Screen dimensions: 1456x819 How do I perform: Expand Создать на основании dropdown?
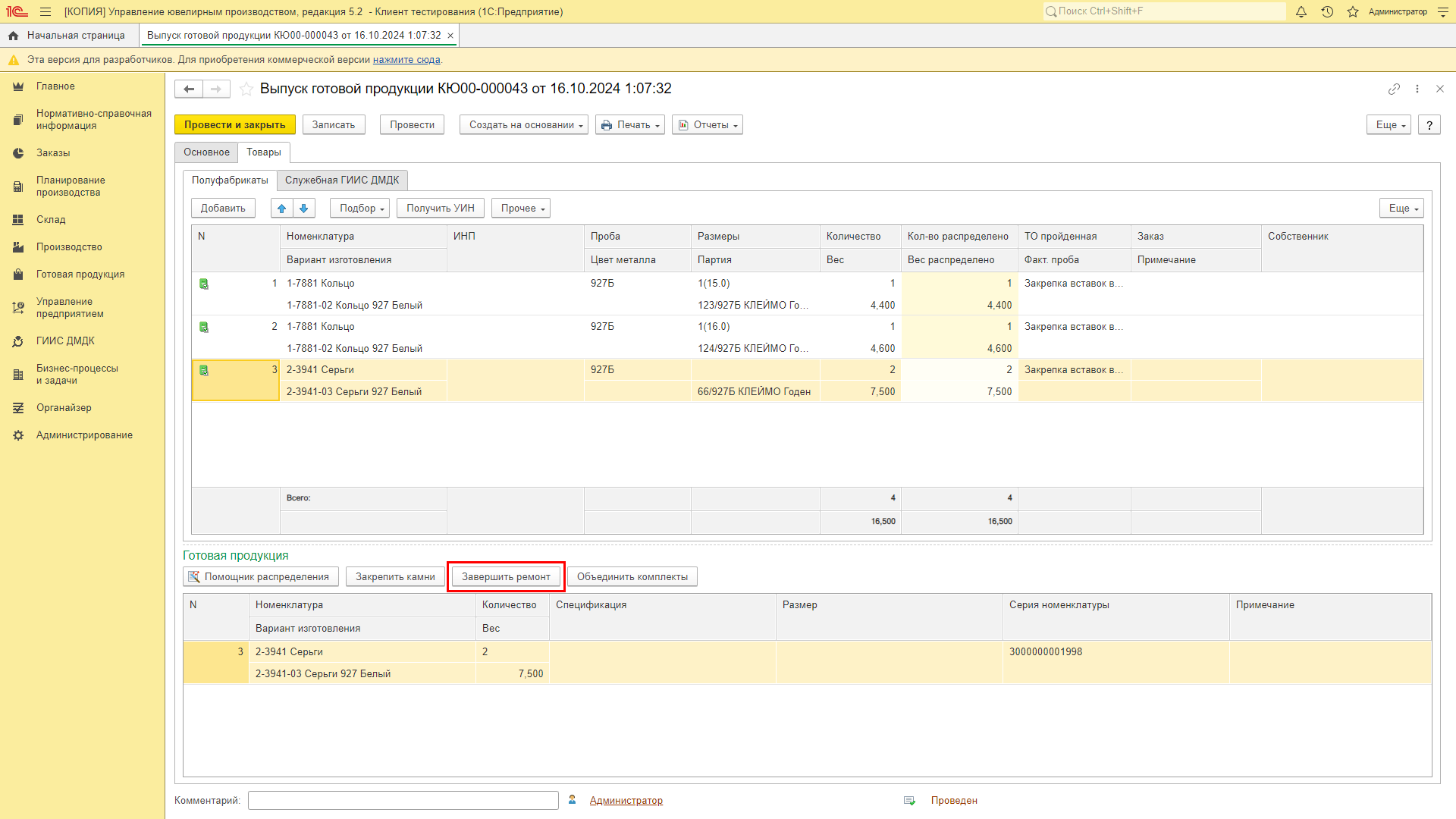coord(524,125)
